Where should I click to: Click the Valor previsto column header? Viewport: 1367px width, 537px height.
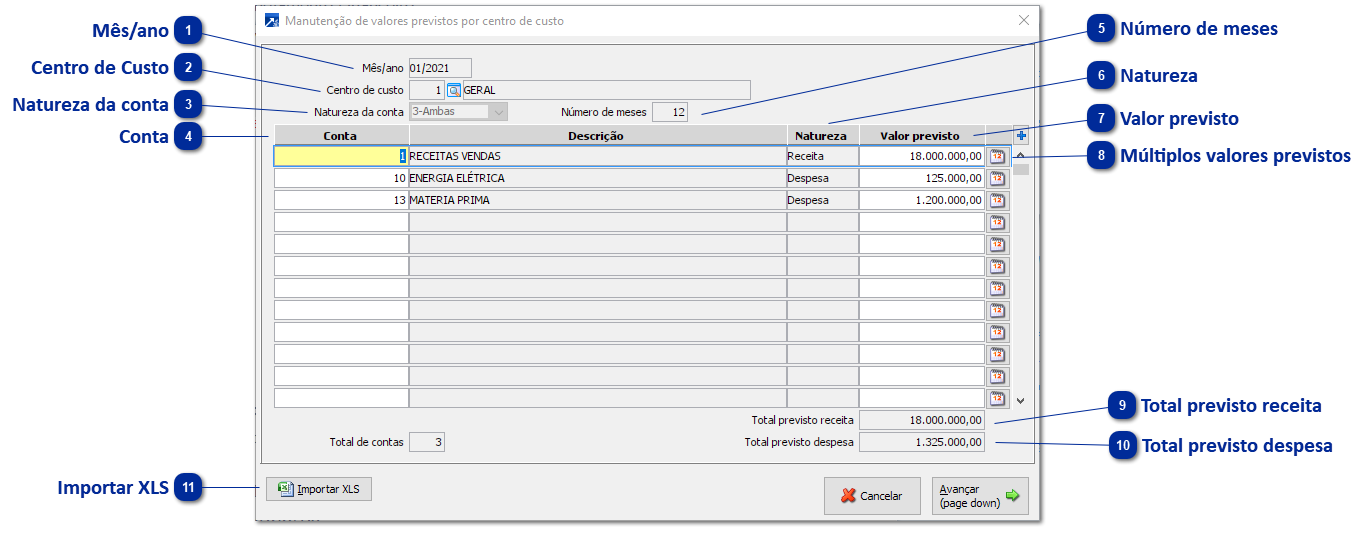[x=921, y=135]
